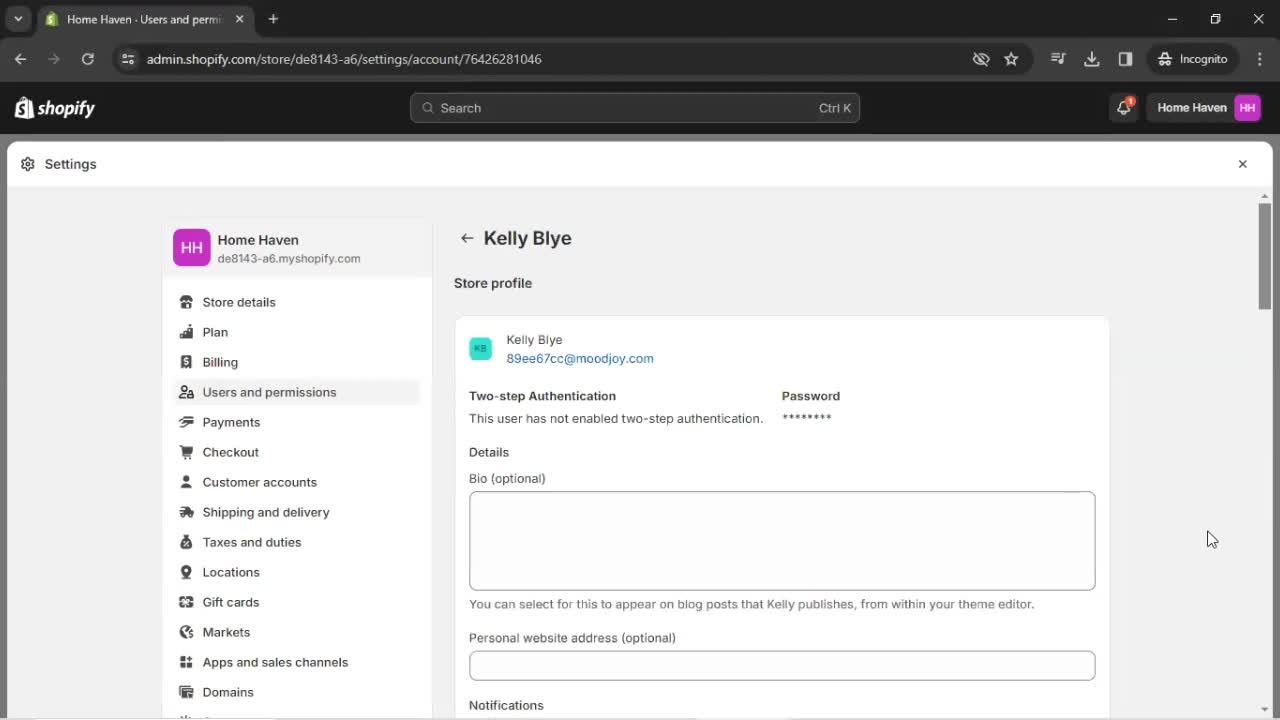This screenshot has height=720, width=1280.
Task: Click the browser back arrow
Action: (x=20, y=59)
